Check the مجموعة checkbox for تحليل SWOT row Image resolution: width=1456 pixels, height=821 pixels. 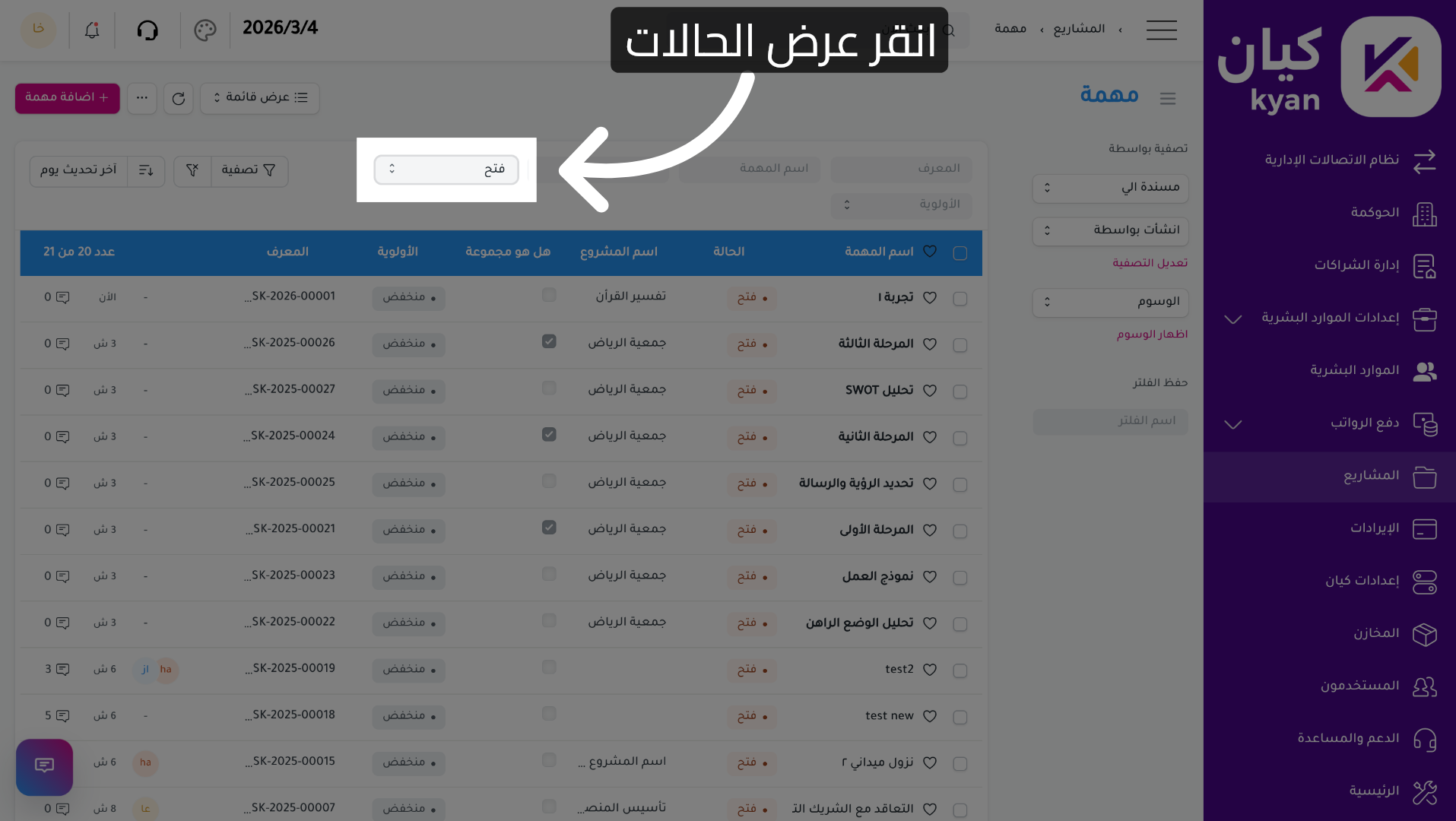click(x=549, y=388)
